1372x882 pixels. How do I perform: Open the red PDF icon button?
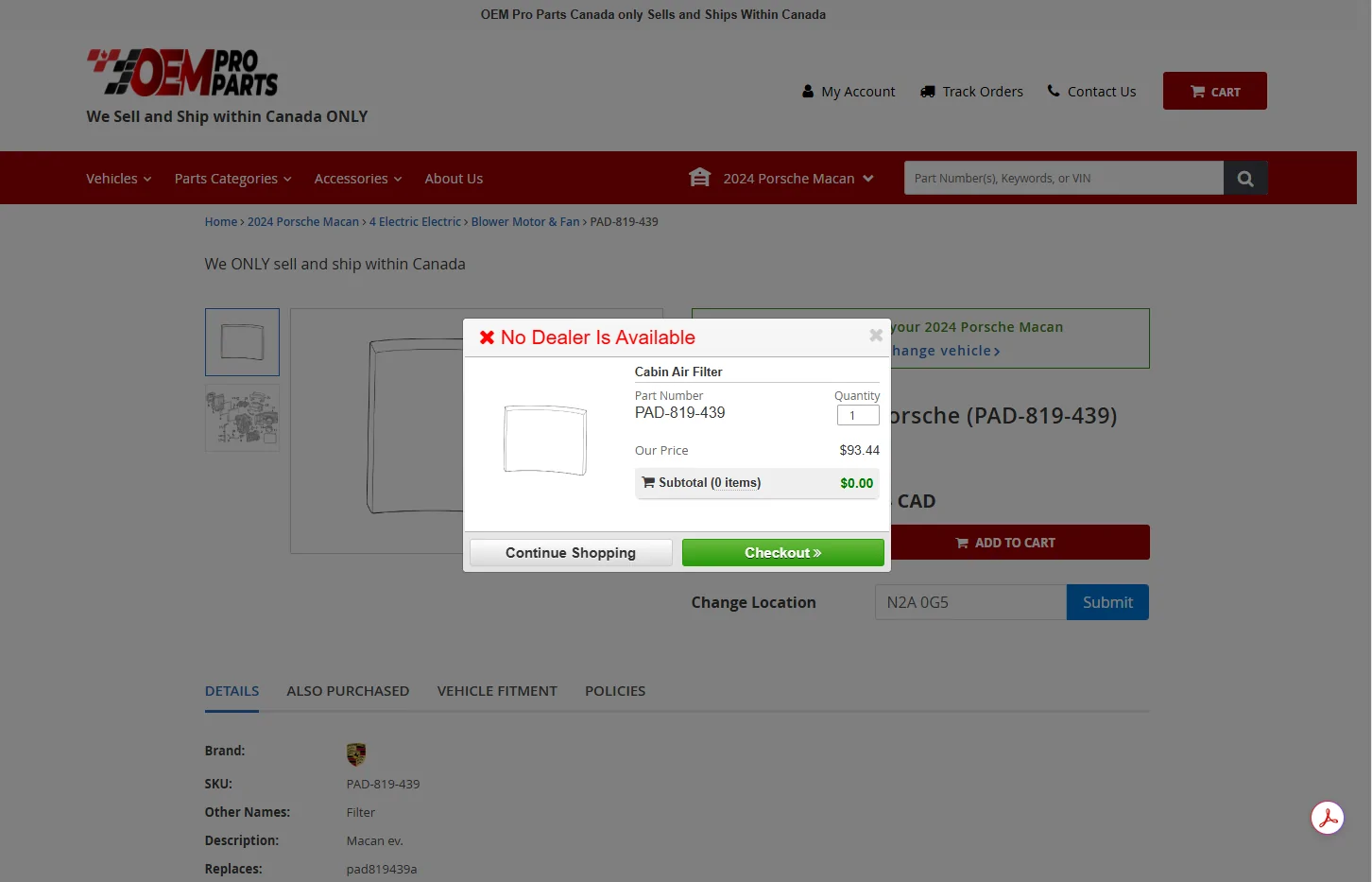point(1327,818)
